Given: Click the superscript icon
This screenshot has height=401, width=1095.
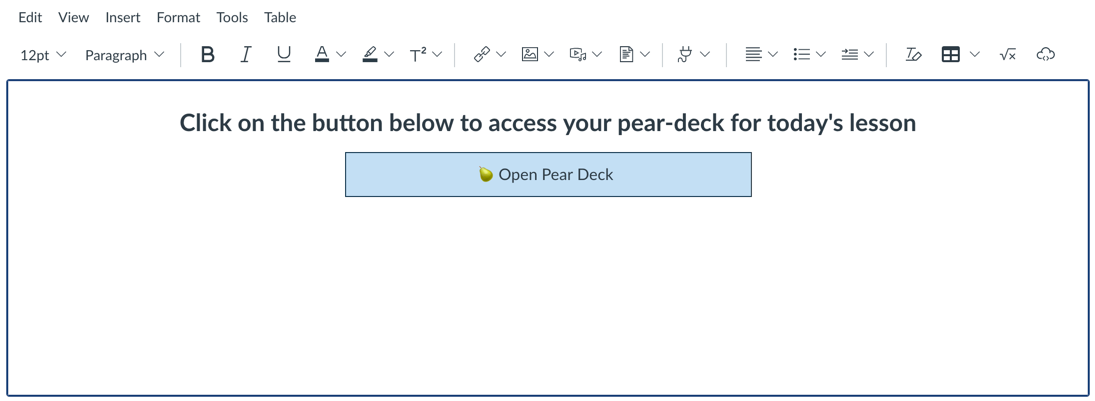Looking at the screenshot, I should click(418, 54).
